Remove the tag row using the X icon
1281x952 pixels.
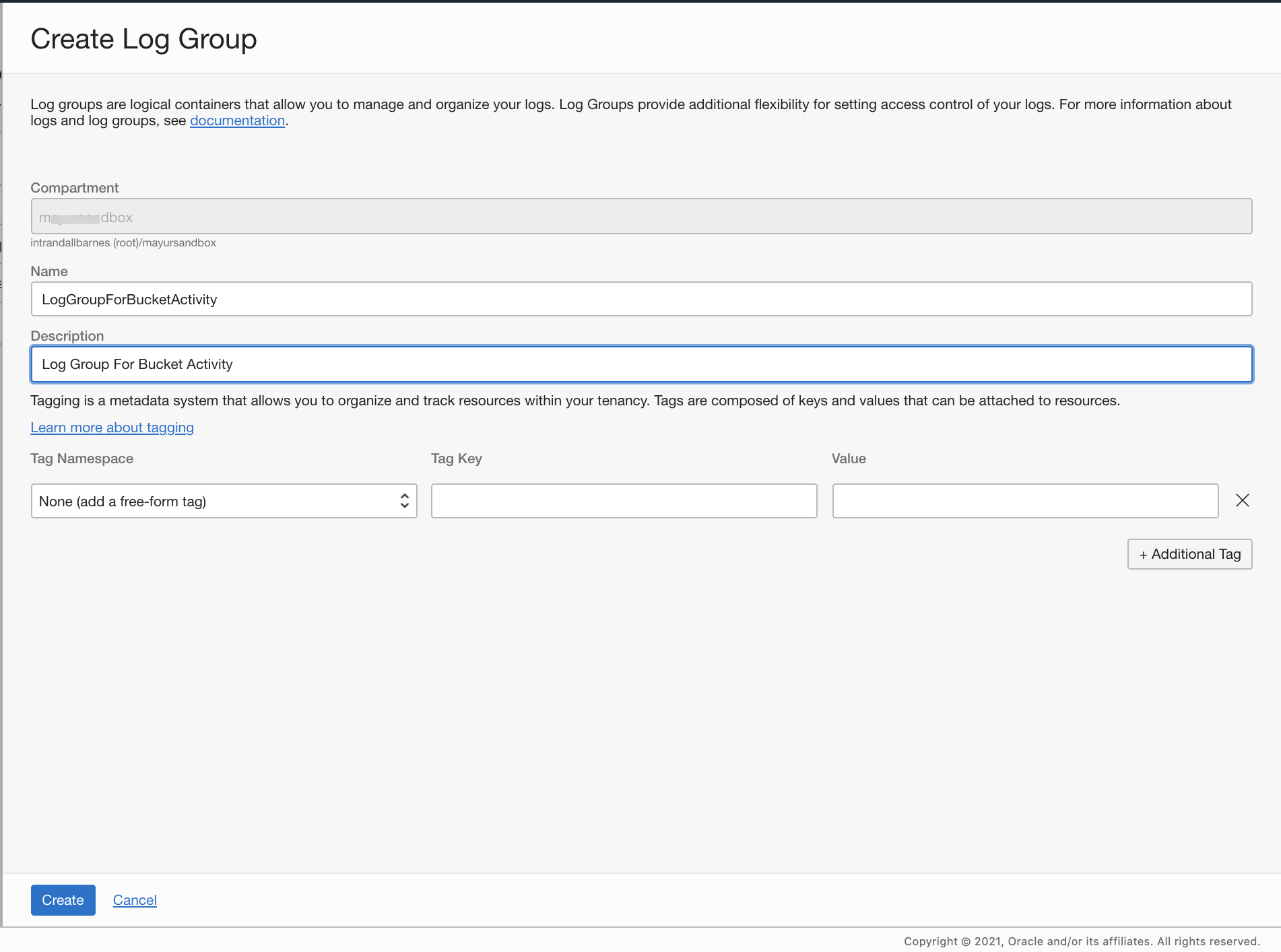click(x=1243, y=500)
